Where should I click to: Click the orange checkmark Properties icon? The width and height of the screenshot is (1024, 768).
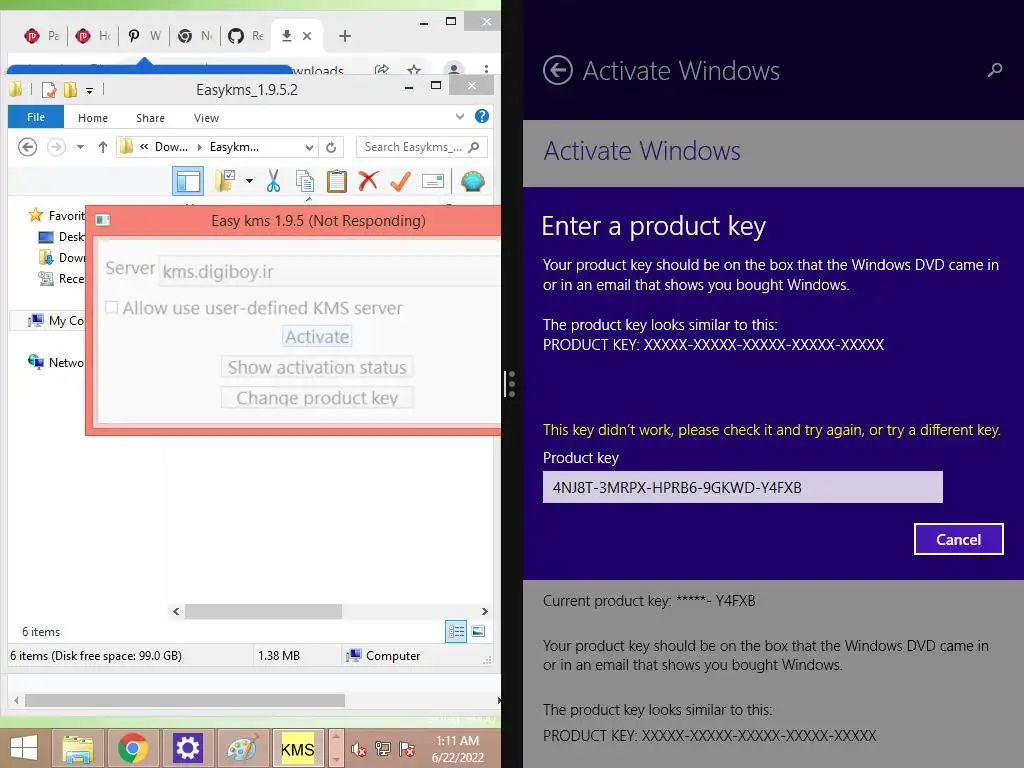[x=400, y=181]
